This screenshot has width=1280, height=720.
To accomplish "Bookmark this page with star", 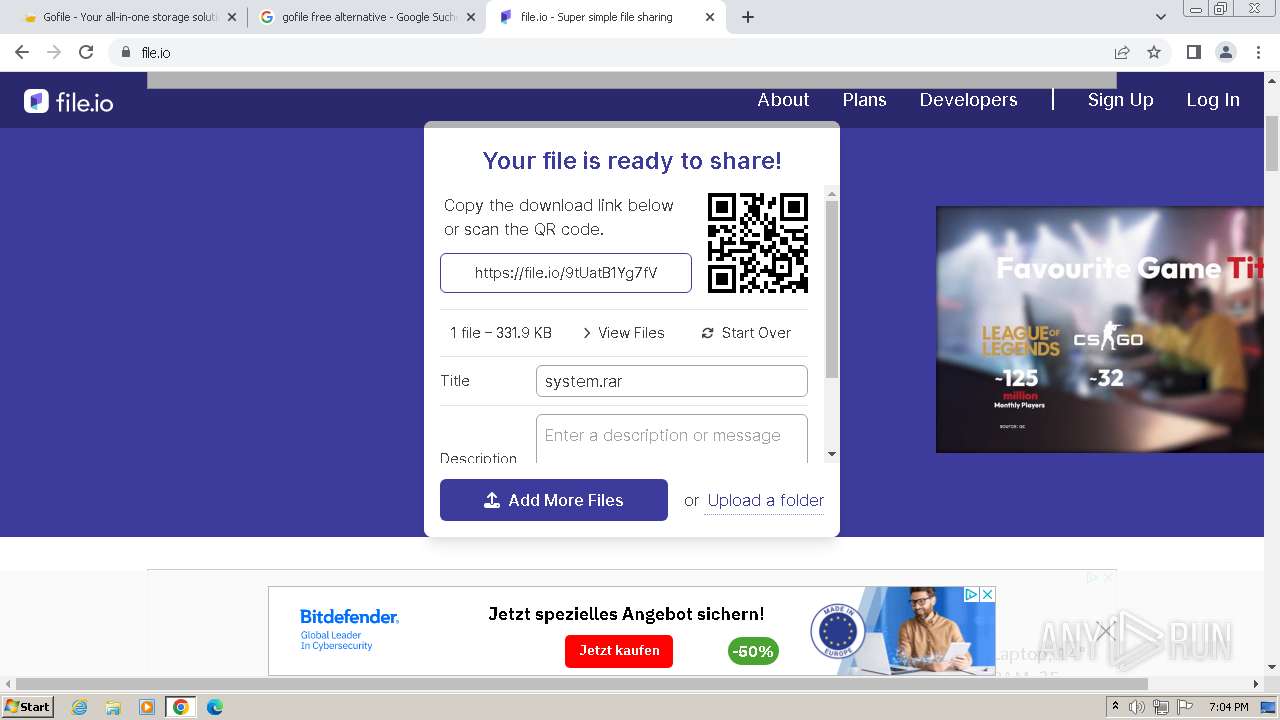I will [1154, 52].
